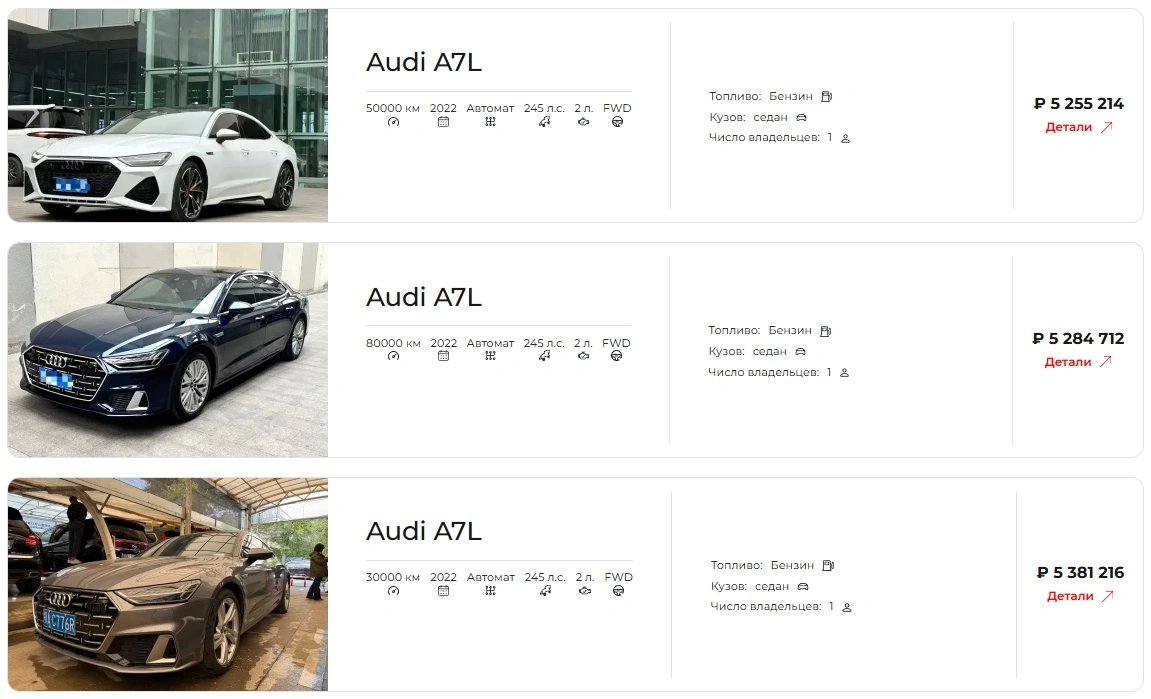Click the ₽ 5 381 216 price
Screen dimensions: 1151x699
pos(1080,573)
